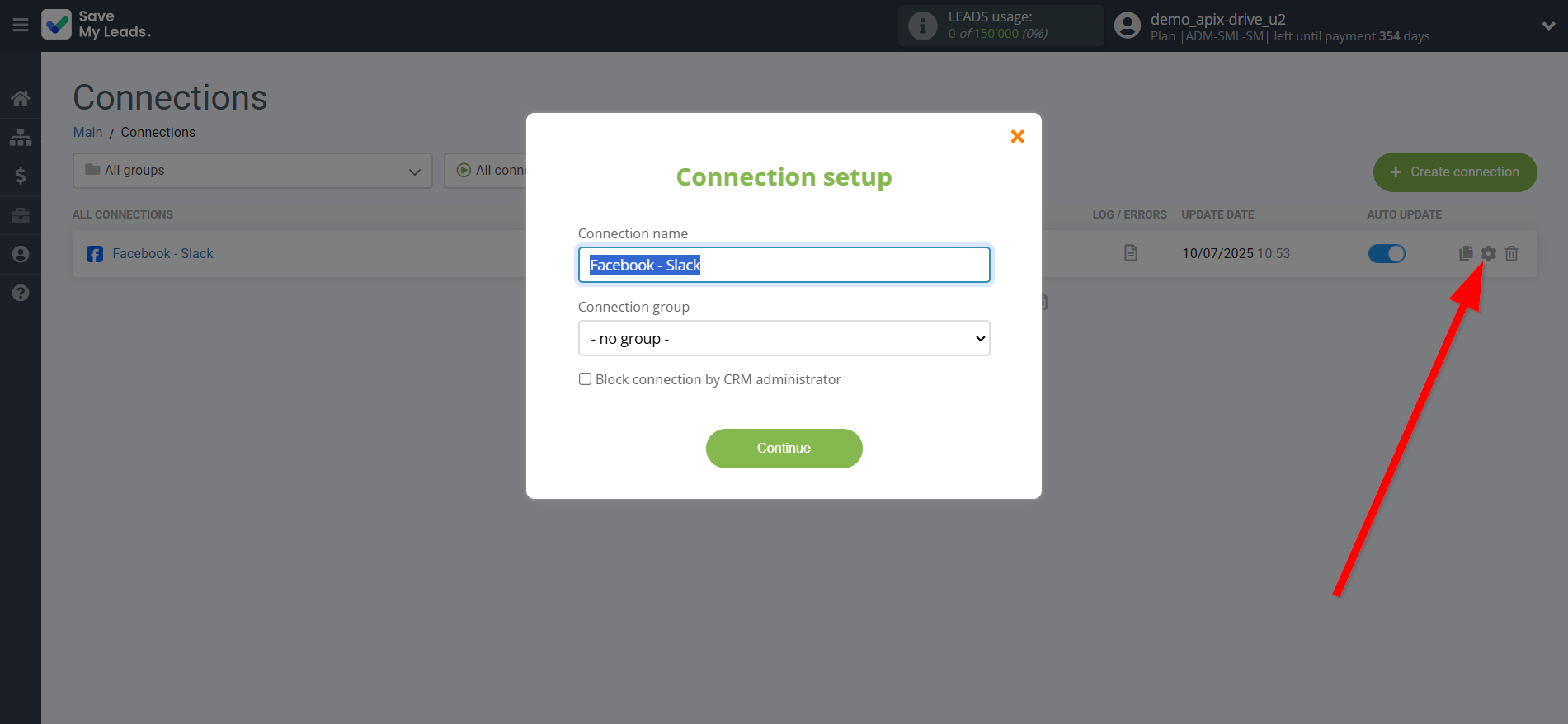Open the billing dollar sign icon

pos(21,176)
